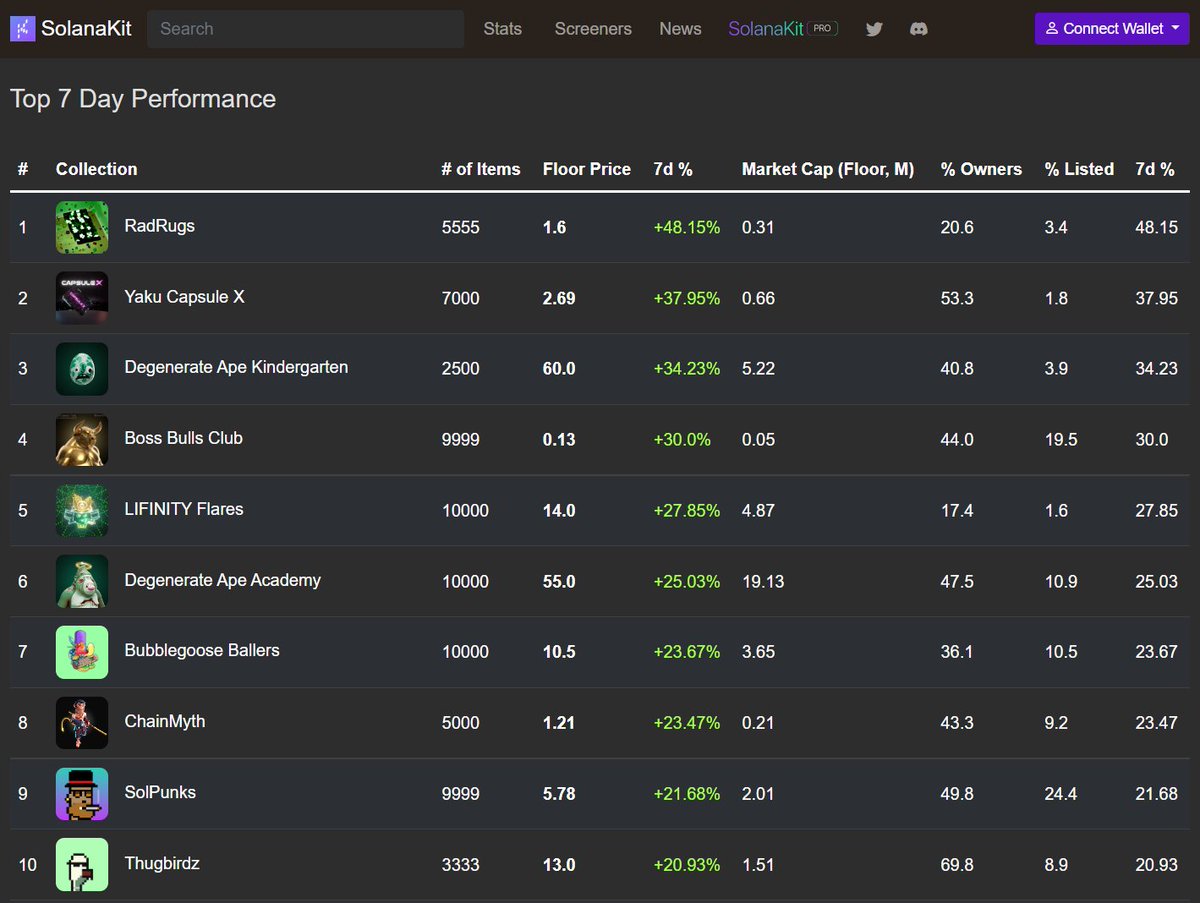This screenshot has width=1200, height=903.
Task: Click the +30.0% change cell
Action: point(682,440)
